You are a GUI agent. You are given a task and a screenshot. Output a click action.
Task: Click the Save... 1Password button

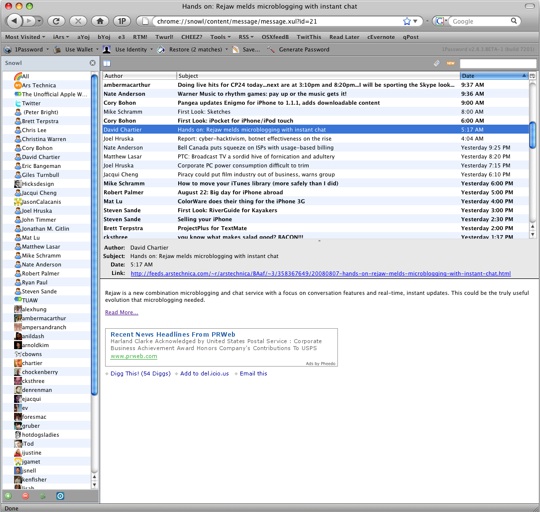[247, 50]
